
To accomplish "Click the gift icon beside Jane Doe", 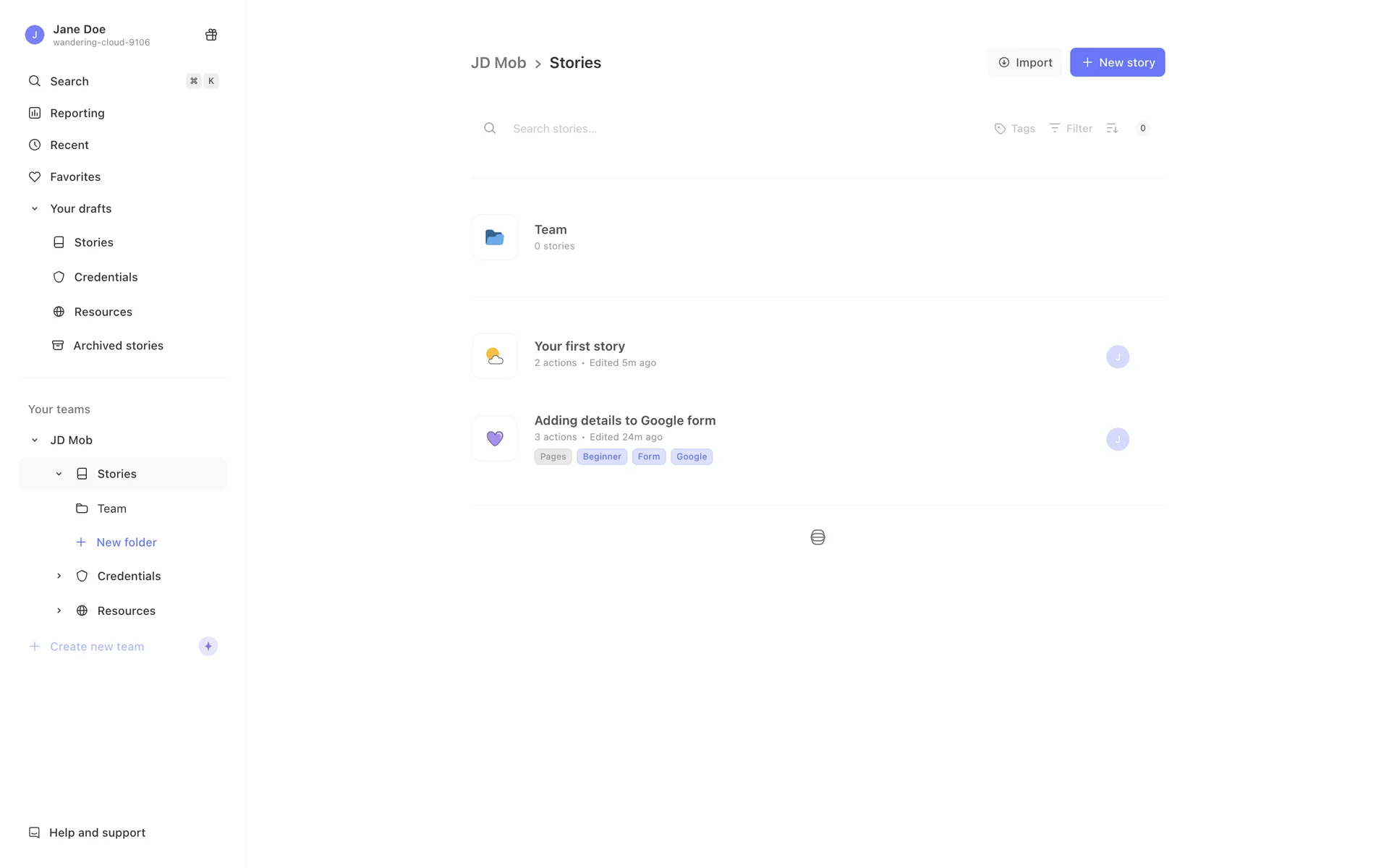I will click(211, 35).
